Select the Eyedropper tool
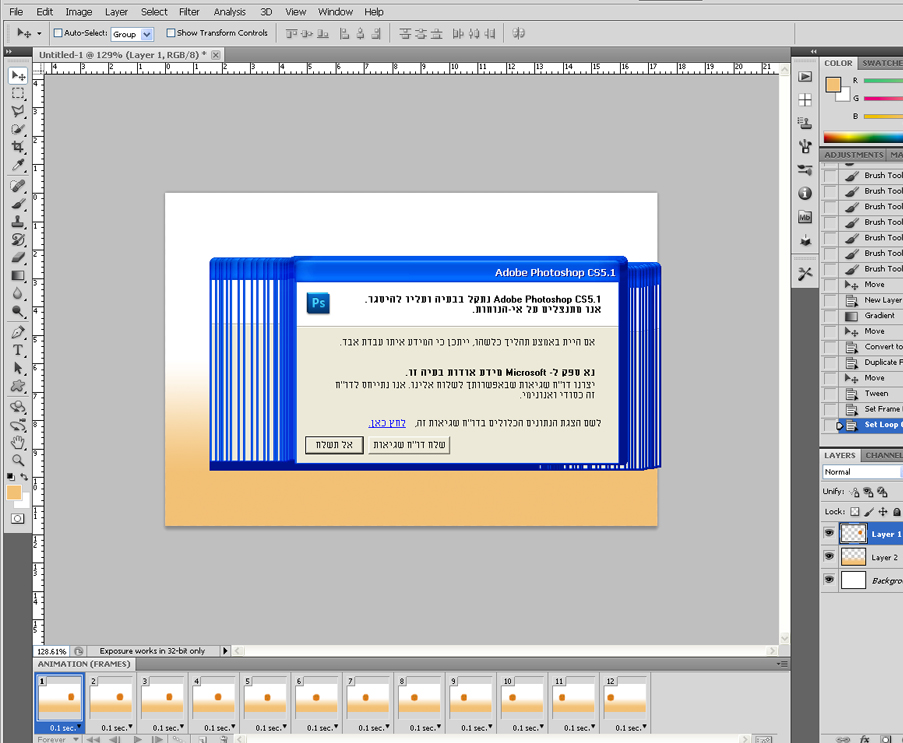The image size is (903, 743). coord(18,165)
